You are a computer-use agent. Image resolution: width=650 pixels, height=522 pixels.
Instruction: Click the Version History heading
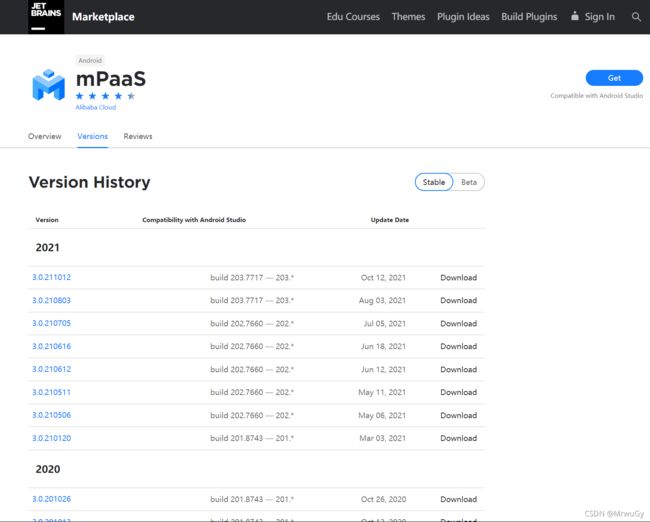(90, 182)
